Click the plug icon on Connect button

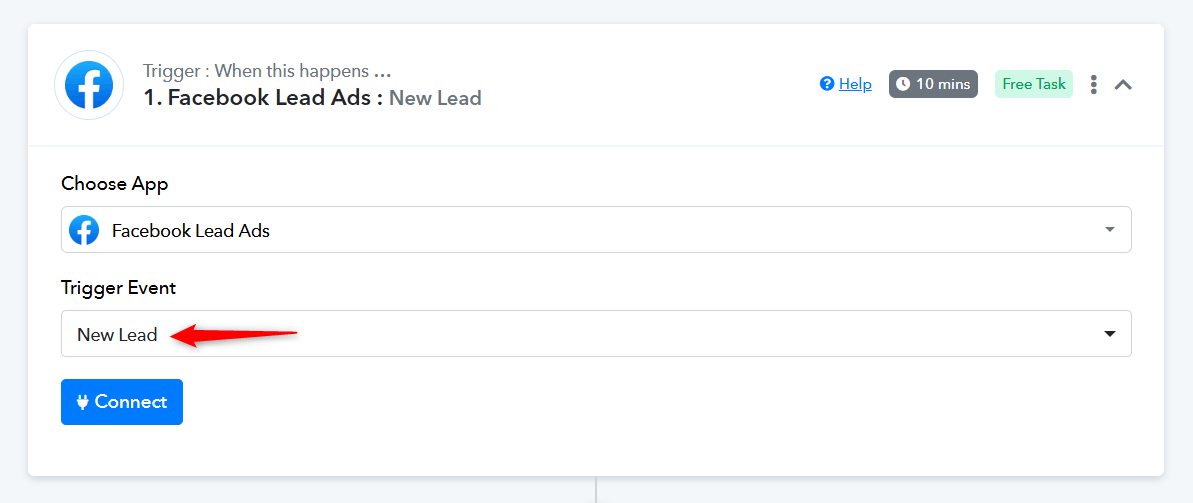[x=83, y=402]
